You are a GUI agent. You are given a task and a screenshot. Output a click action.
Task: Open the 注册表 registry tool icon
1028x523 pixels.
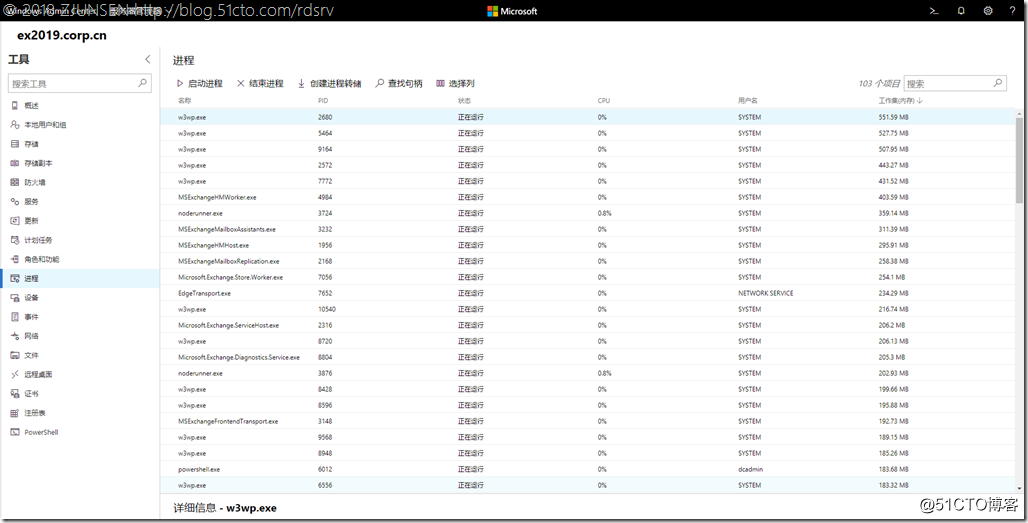[x=14, y=413]
